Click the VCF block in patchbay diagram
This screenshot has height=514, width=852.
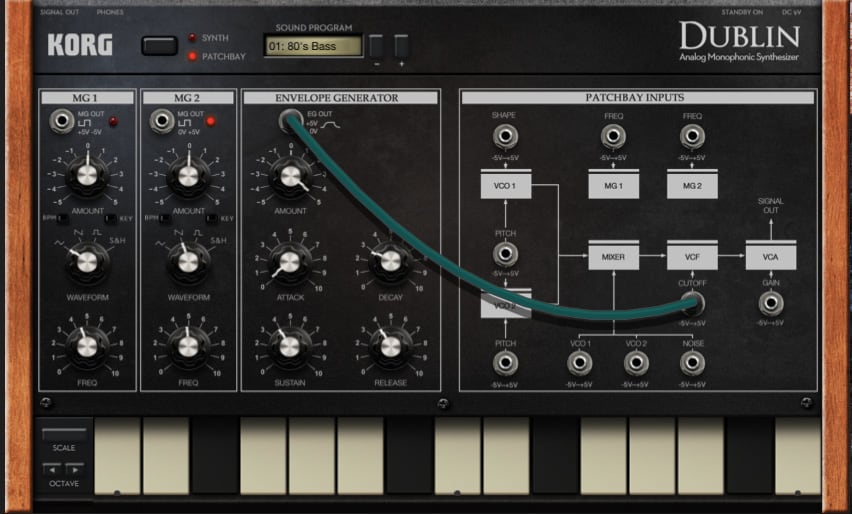[x=692, y=255]
